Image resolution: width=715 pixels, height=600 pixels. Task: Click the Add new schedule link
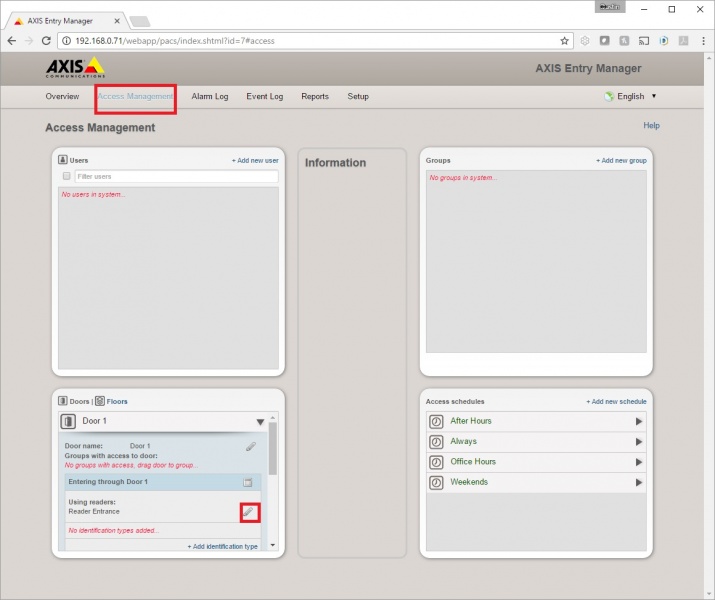616,402
